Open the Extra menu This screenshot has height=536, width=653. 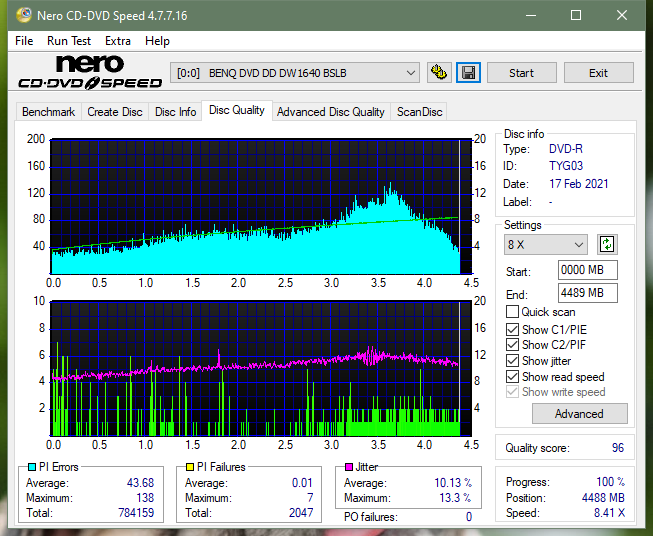pos(118,41)
